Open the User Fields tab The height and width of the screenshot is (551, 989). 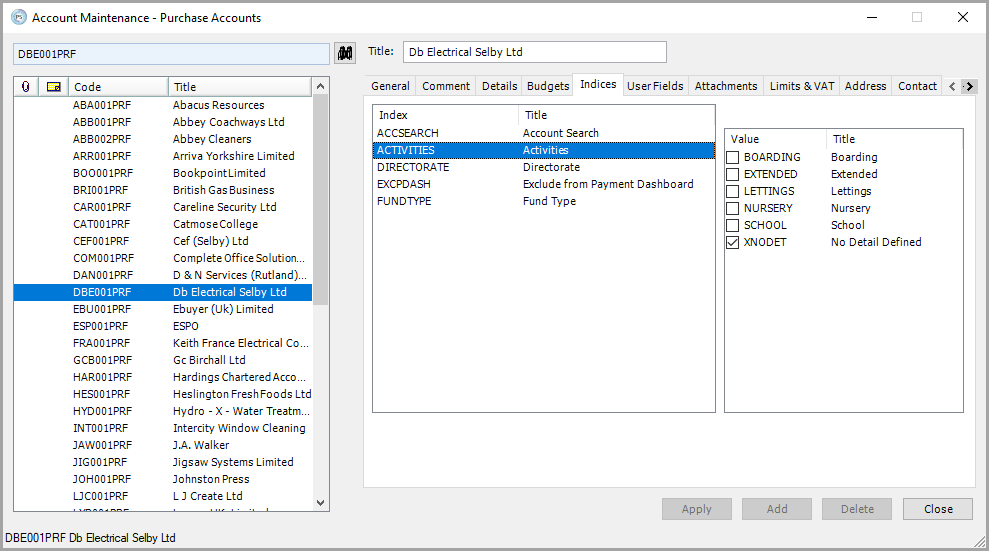coord(655,86)
